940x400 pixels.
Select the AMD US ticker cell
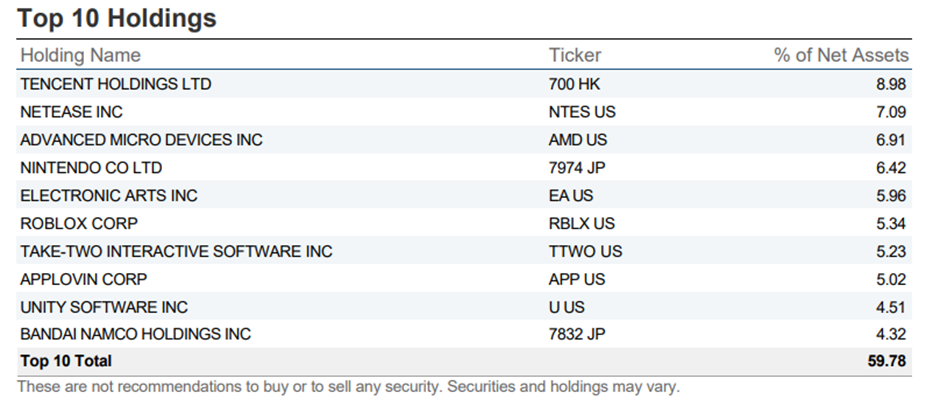pyautogui.click(x=578, y=140)
